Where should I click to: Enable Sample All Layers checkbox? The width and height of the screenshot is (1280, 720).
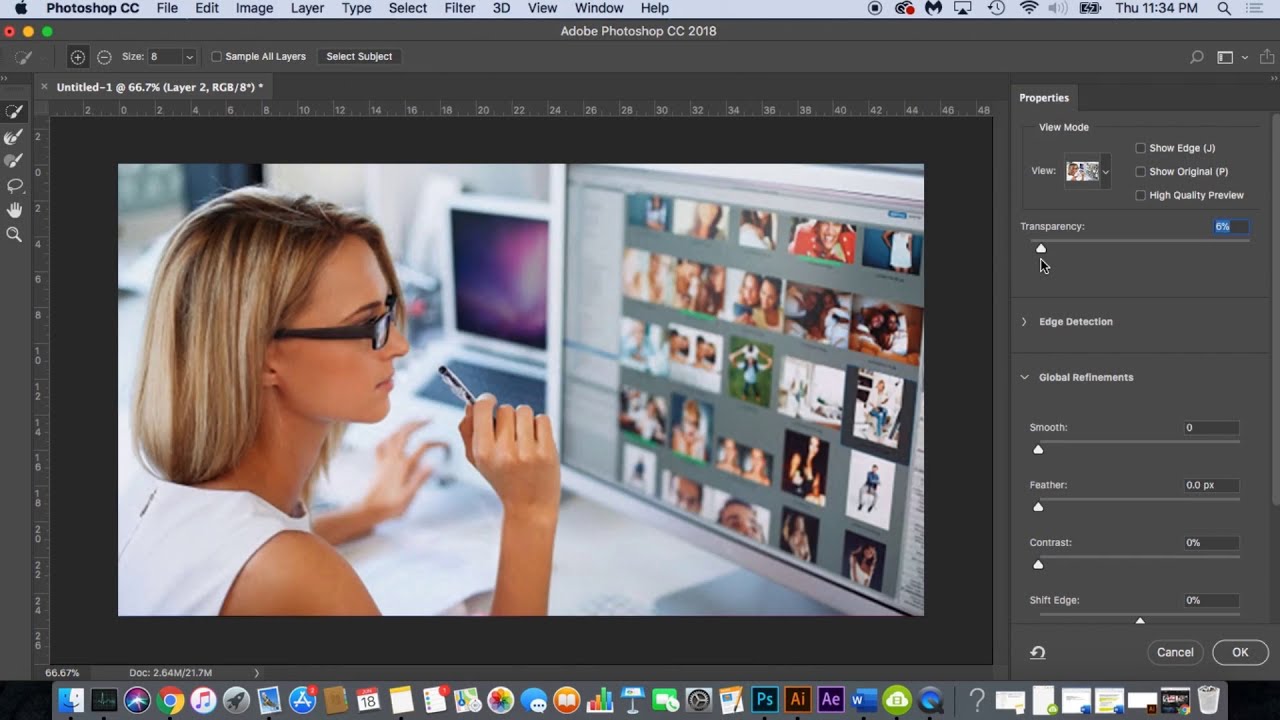(x=216, y=57)
